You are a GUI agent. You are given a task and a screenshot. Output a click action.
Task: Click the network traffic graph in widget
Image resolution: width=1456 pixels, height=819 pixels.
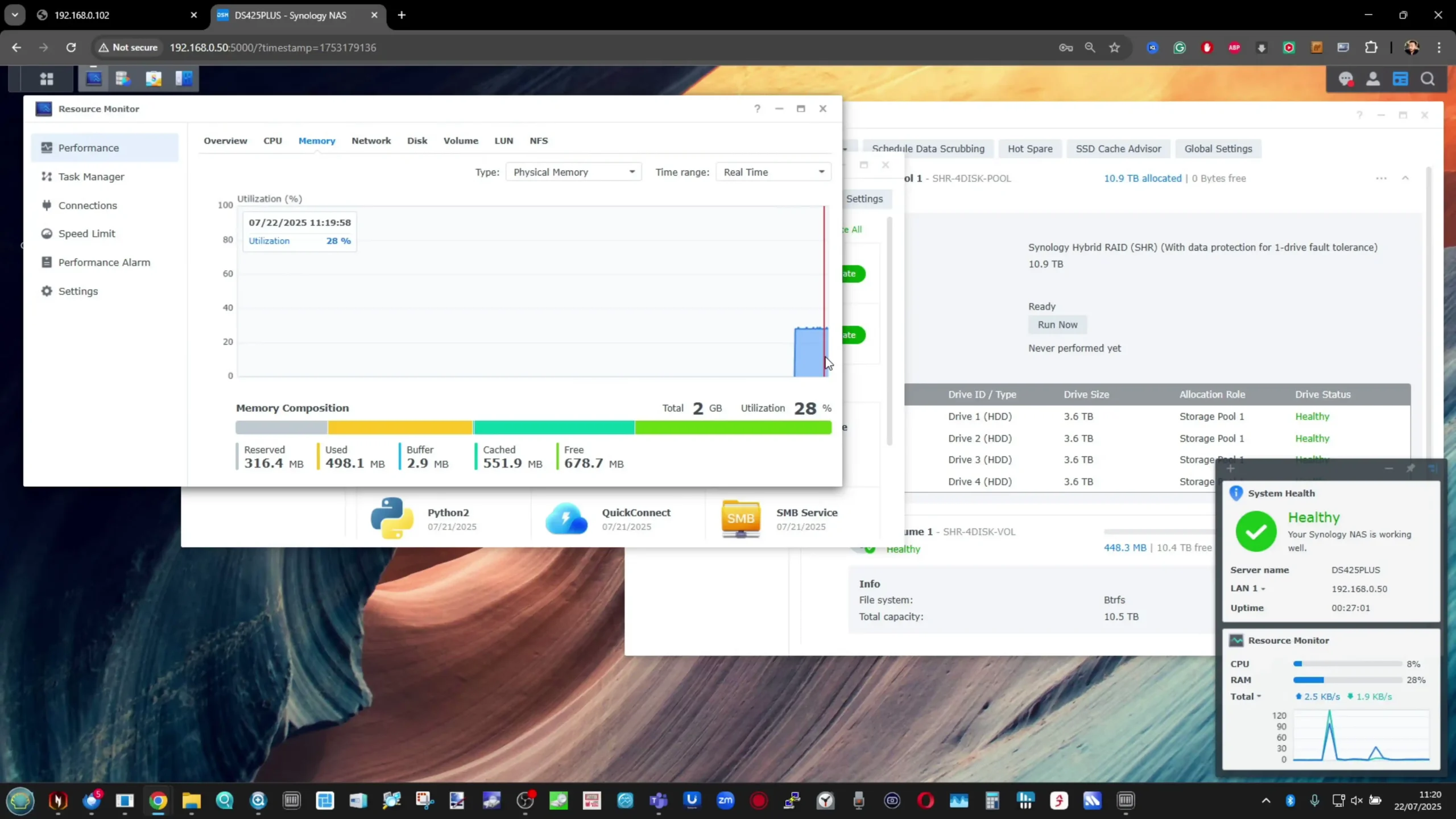pos(1361,735)
